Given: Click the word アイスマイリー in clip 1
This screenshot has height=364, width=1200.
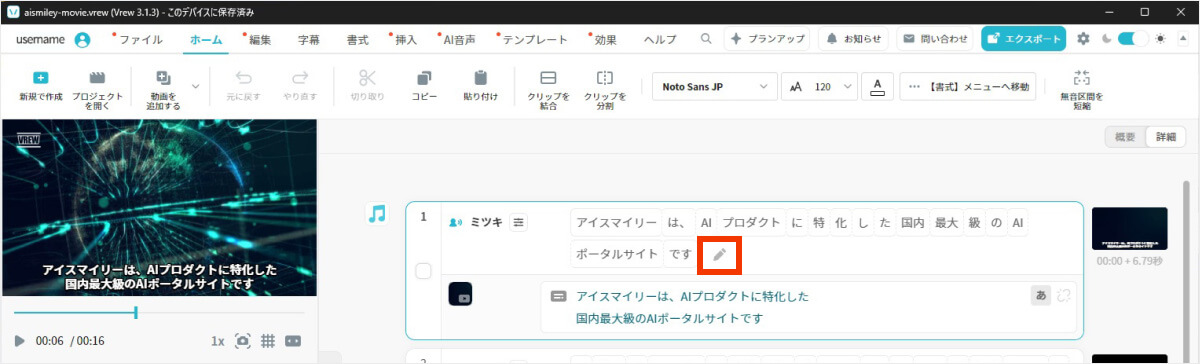Looking at the screenshot, I should pos(616,222).
